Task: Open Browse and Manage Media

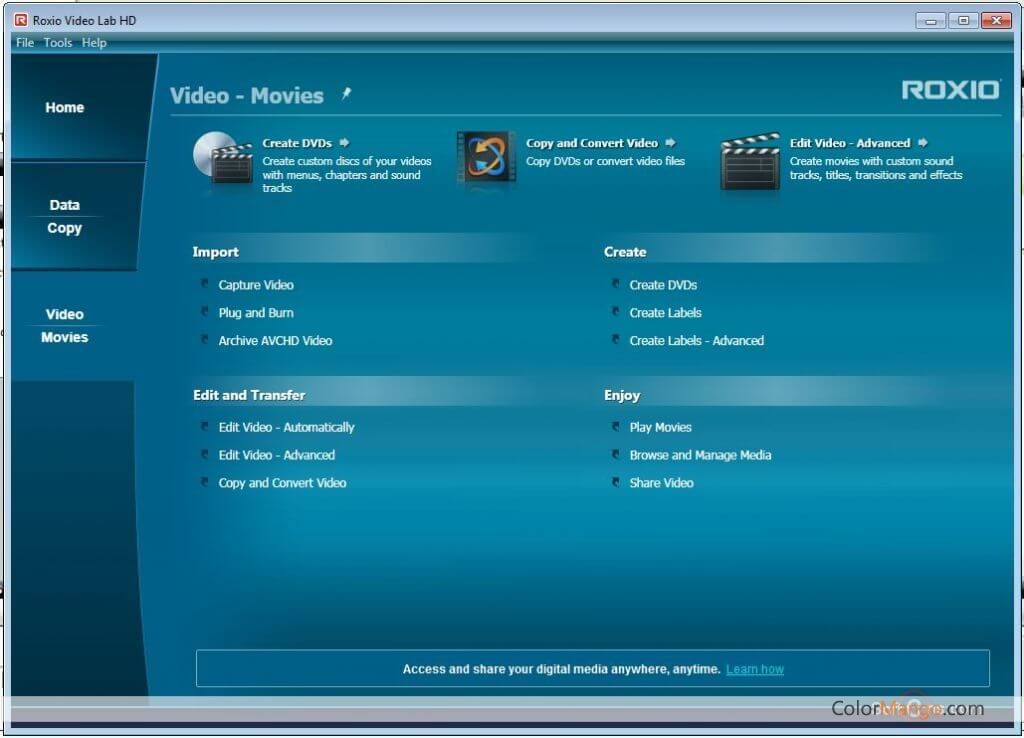Action: pos(700,455)
